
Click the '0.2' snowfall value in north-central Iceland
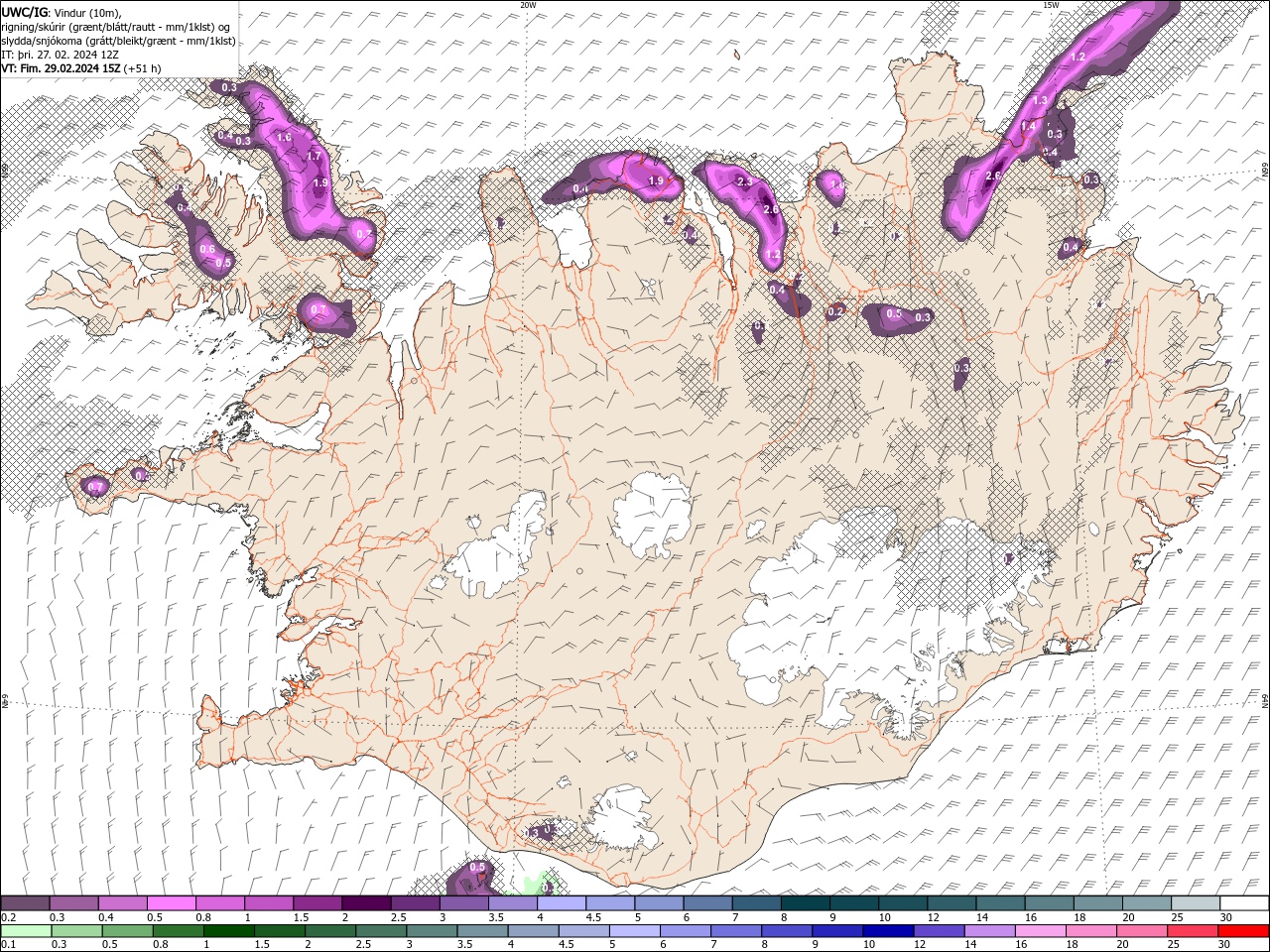[835, 311]
